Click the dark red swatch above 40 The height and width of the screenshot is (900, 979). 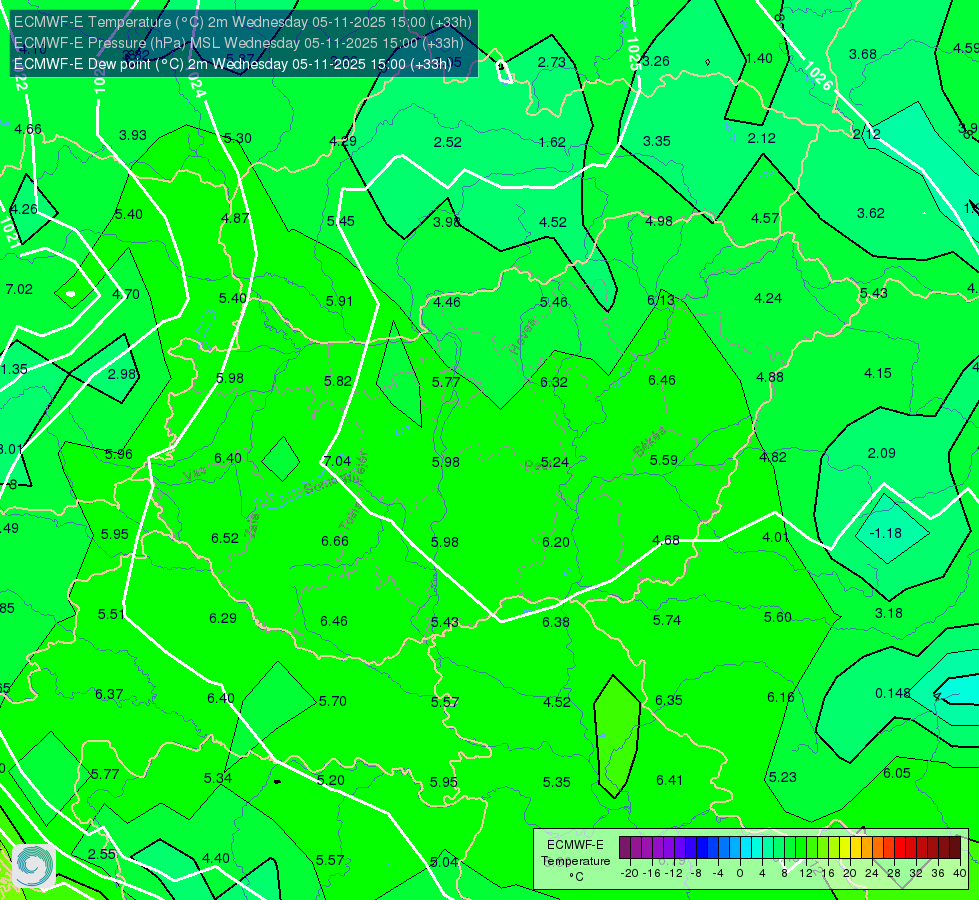tap(955, 848)
